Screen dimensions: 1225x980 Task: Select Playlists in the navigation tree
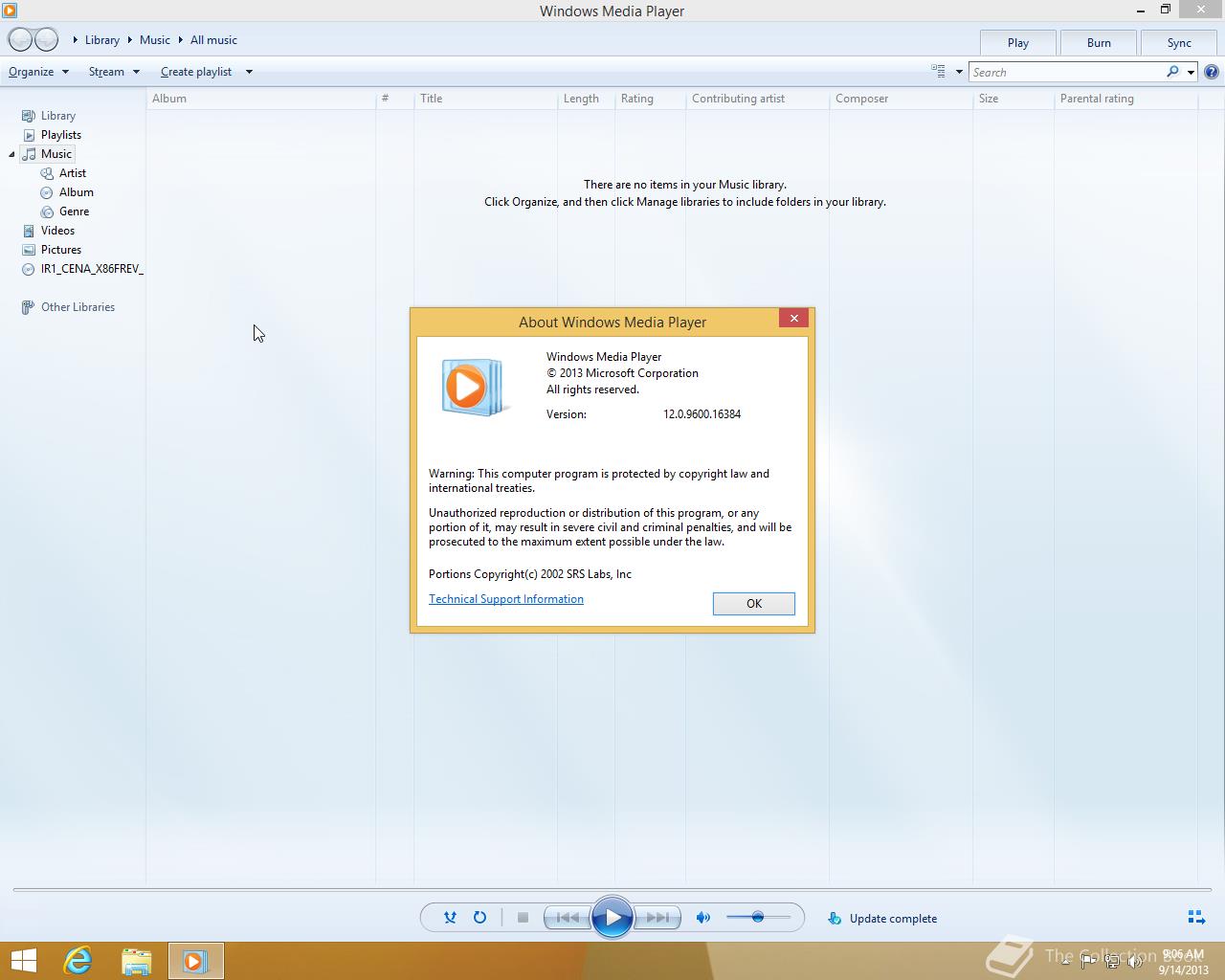click(x=60, y=135)
